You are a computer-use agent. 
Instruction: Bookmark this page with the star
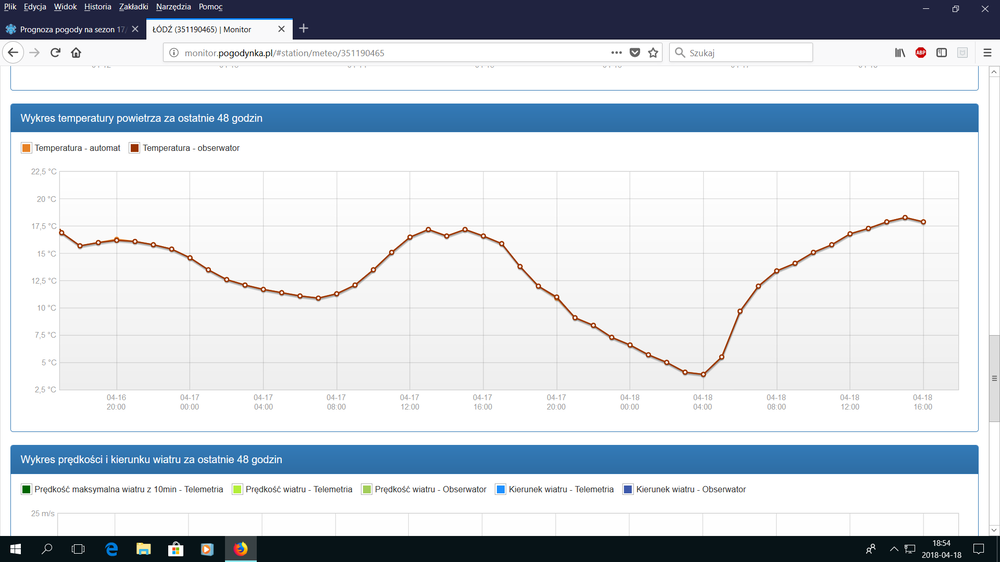point(653,53)
